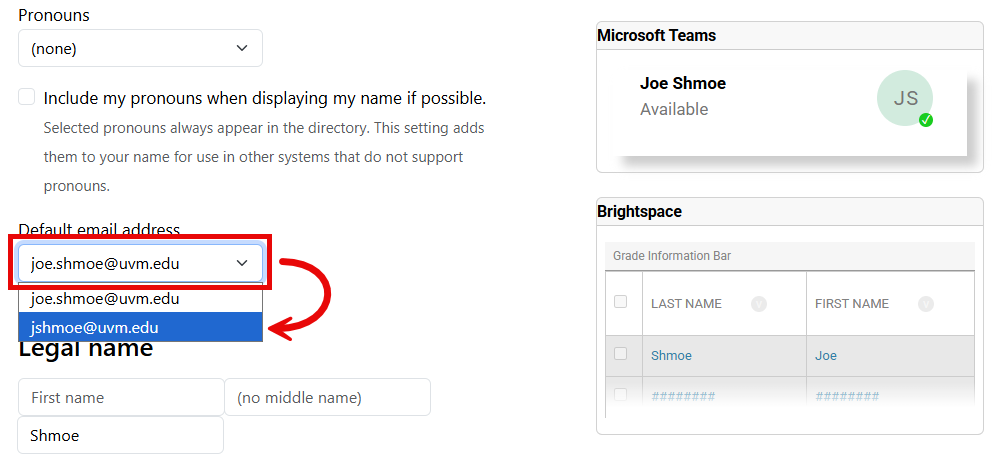The height and width of the screenshot is (460, 1004).
Task: Enable the Include my pronouns checkbox
Action: pos(27,97)
